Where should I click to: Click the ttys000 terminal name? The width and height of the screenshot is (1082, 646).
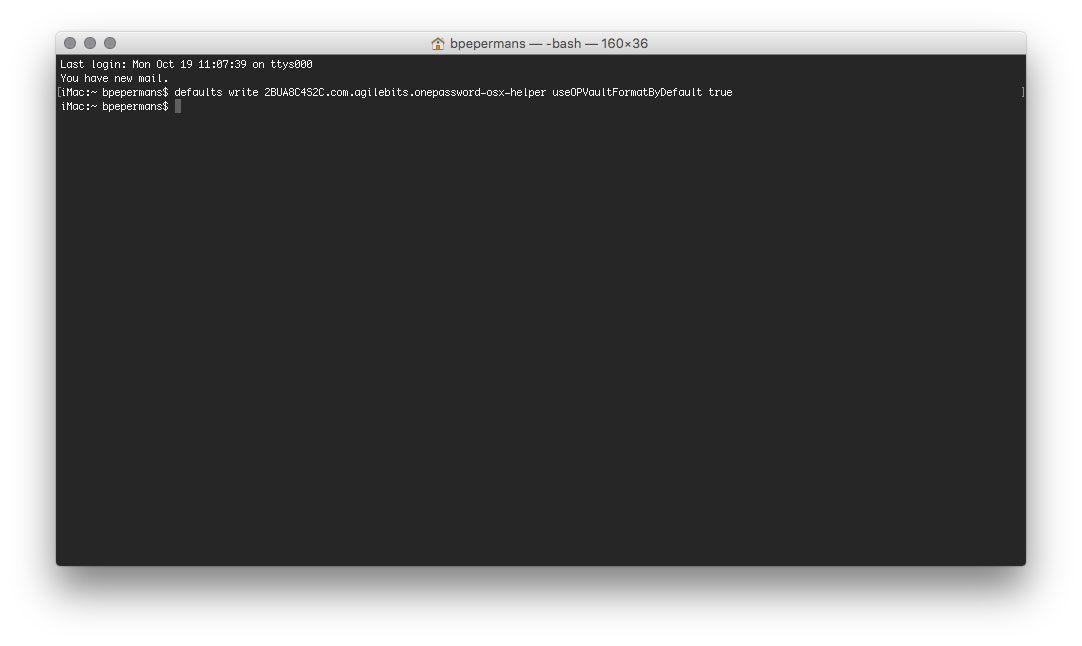click(291, 64)
